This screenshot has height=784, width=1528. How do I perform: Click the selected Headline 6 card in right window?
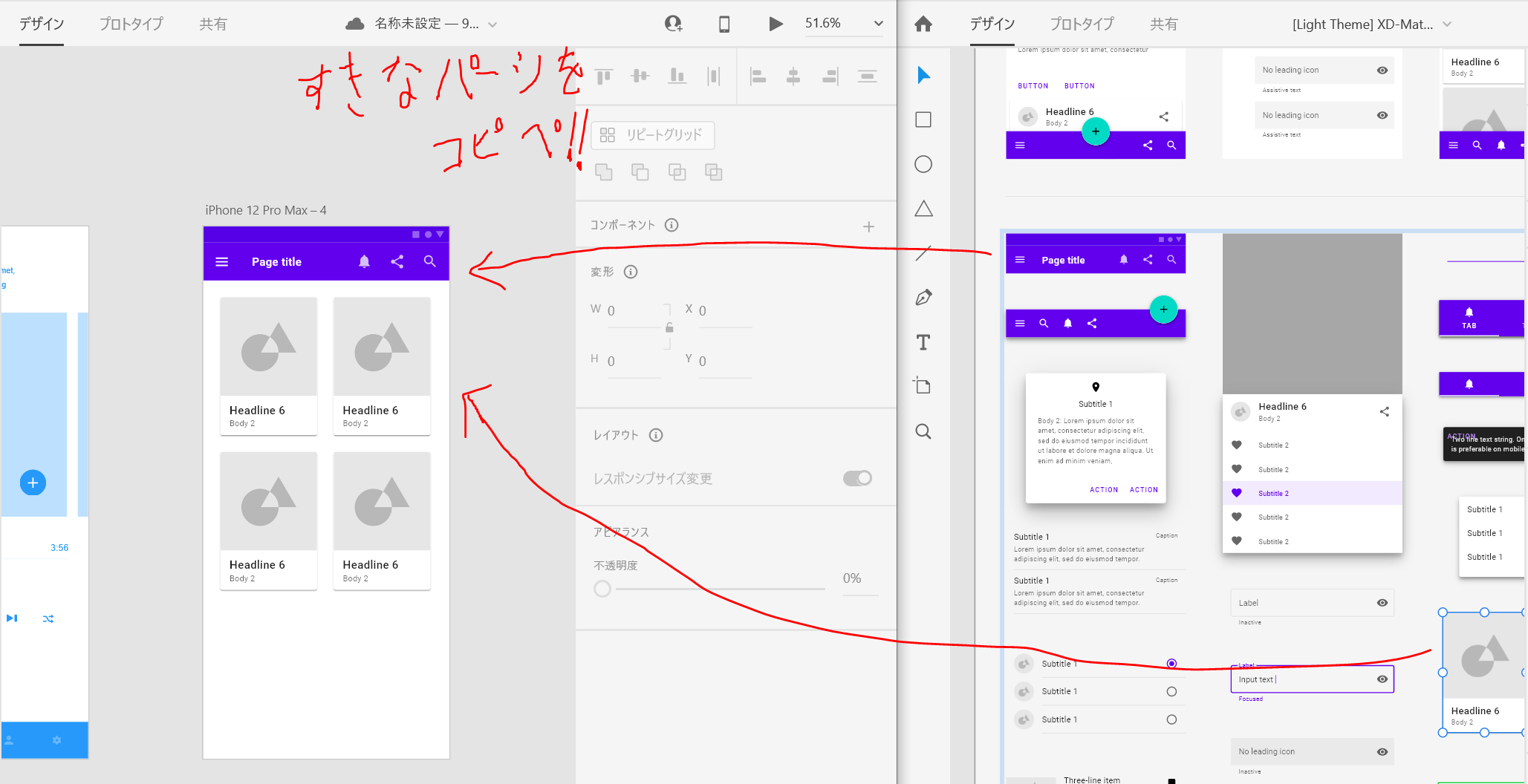(1483, 673)
